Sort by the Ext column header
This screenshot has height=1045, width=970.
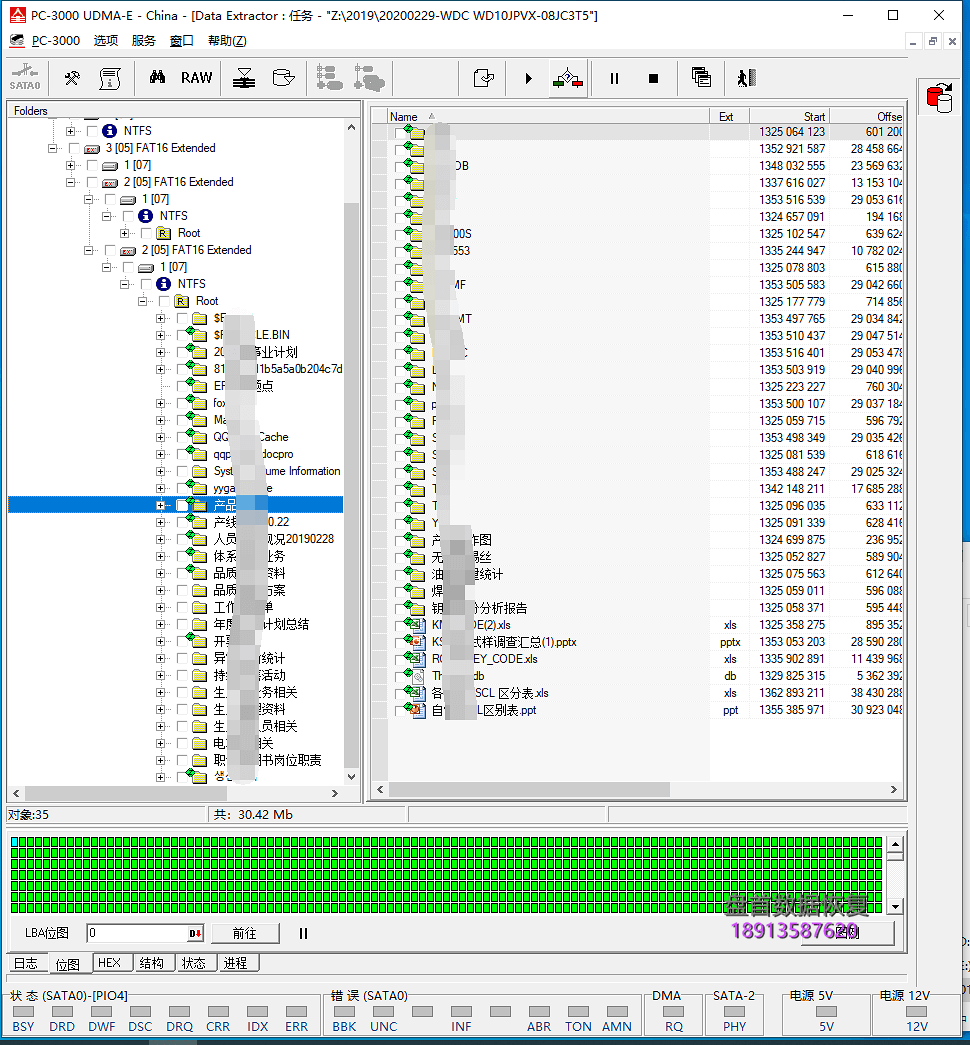pyautogui.click(x=729, y=116)
